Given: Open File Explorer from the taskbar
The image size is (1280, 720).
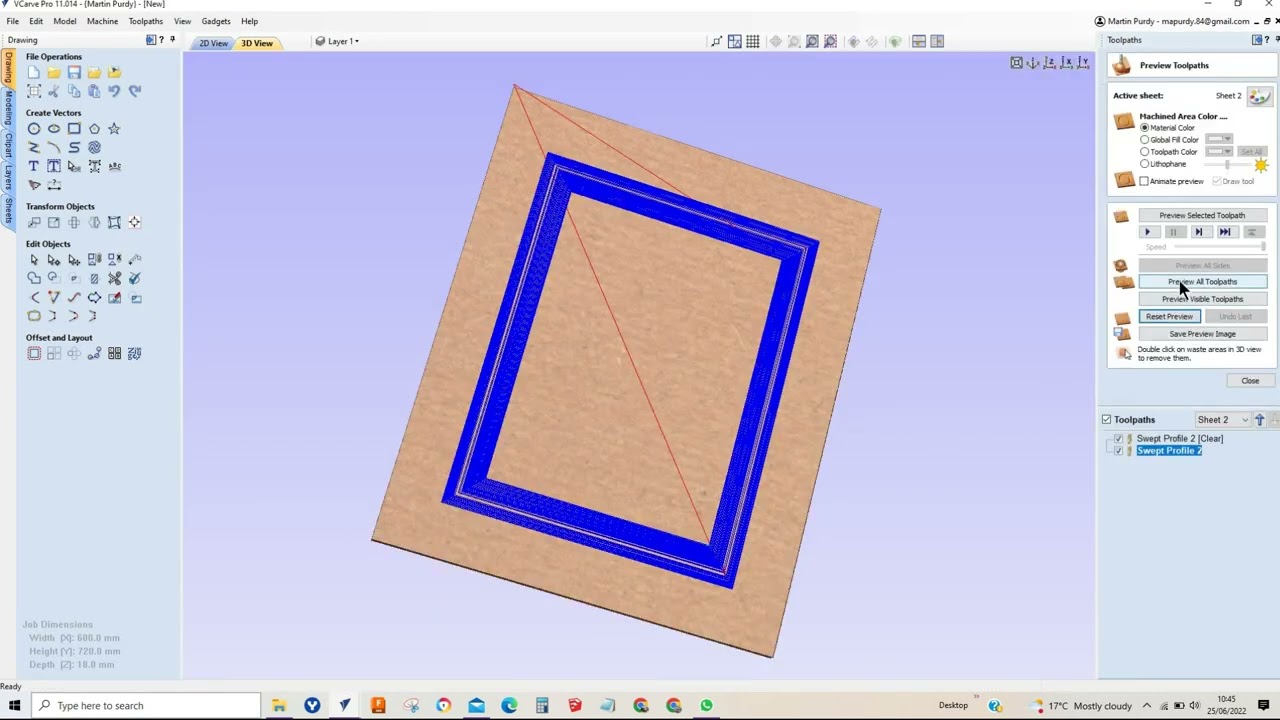Looking at the screenshot, I should [279, 706].
